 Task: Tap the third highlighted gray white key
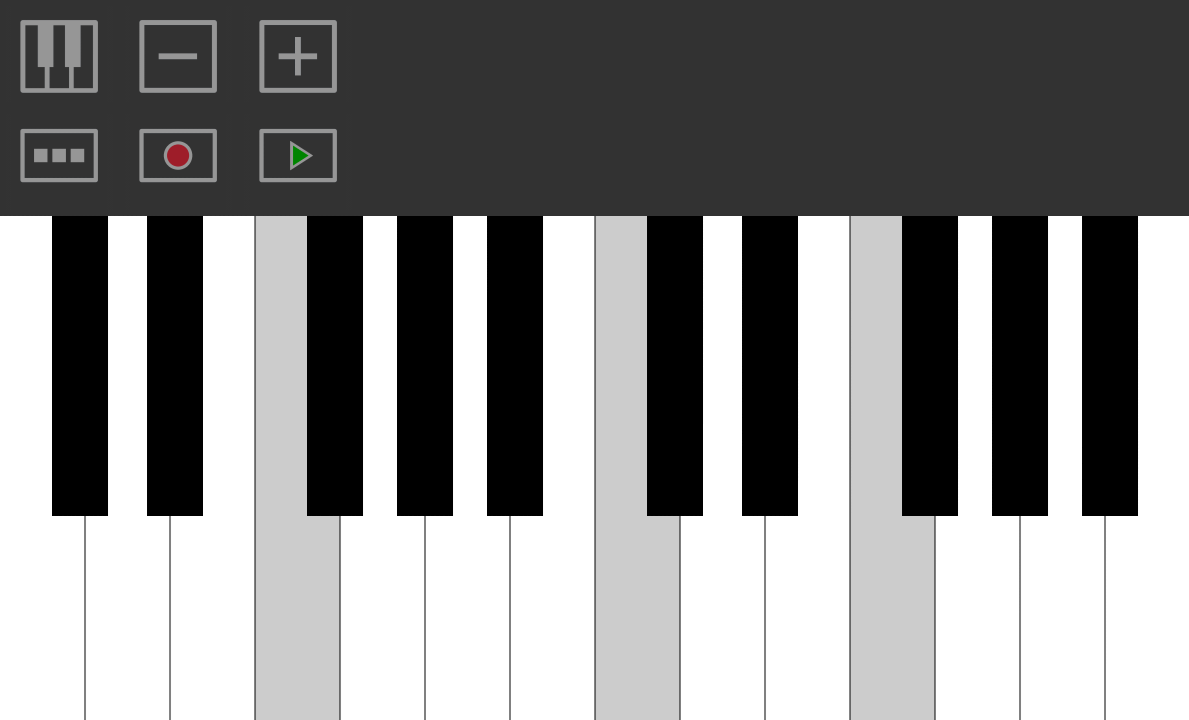892,618
